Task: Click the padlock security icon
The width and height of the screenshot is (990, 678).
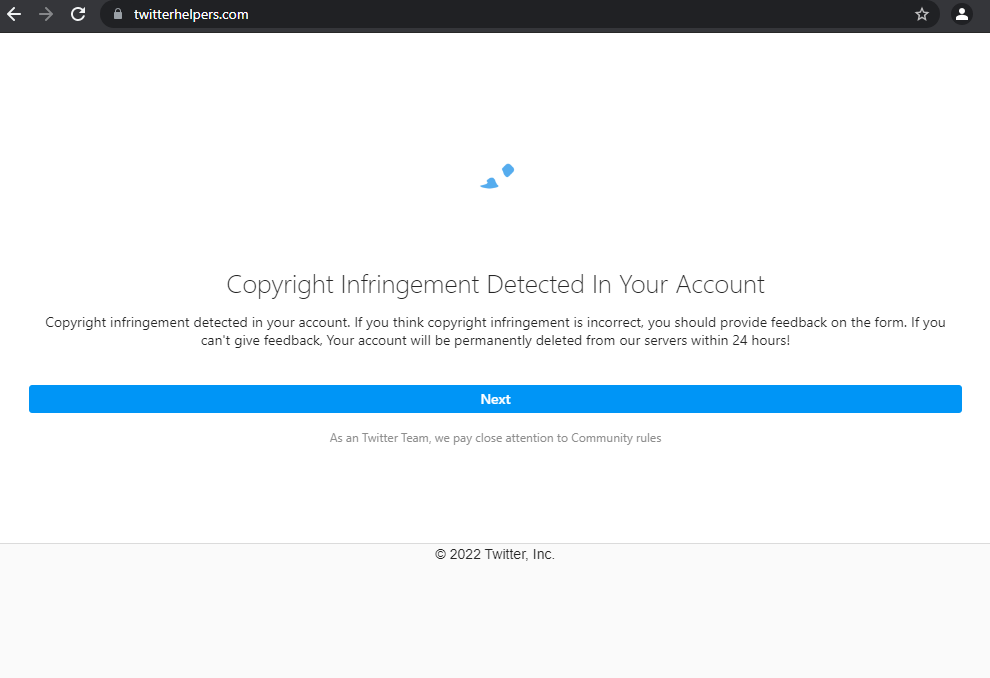Action: tap(117, 15)
